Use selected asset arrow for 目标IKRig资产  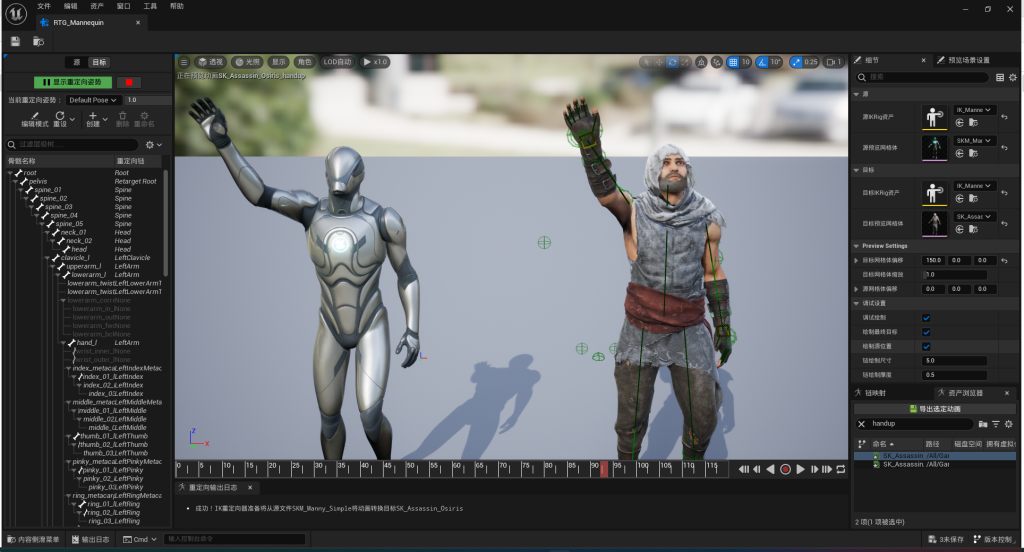tap(959, 199)
